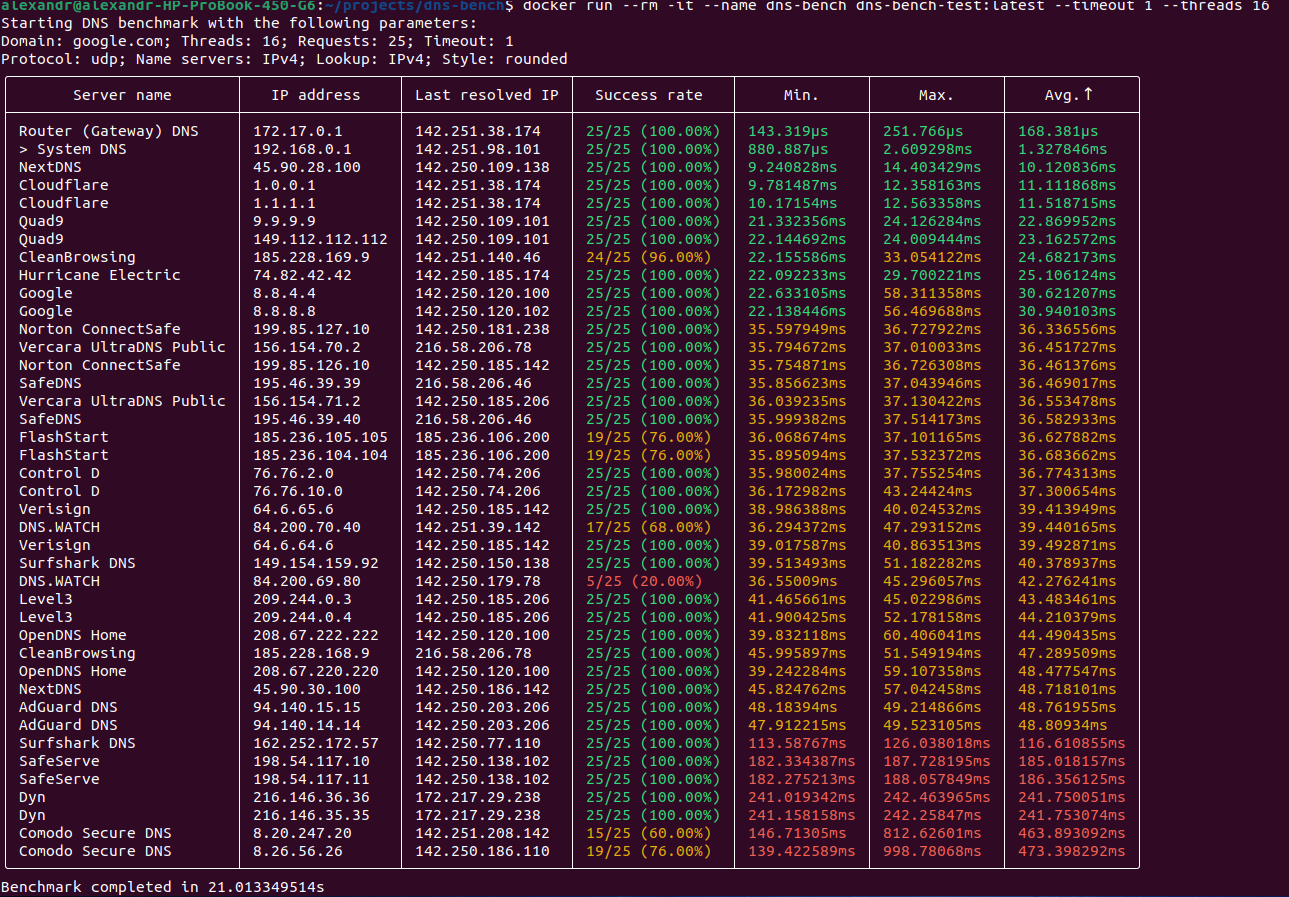Click CleanBrowsing IP address 185.228.169.9
Image resolution: width=1289 pixels, height=897 pixels.
(x=311, y=257)
